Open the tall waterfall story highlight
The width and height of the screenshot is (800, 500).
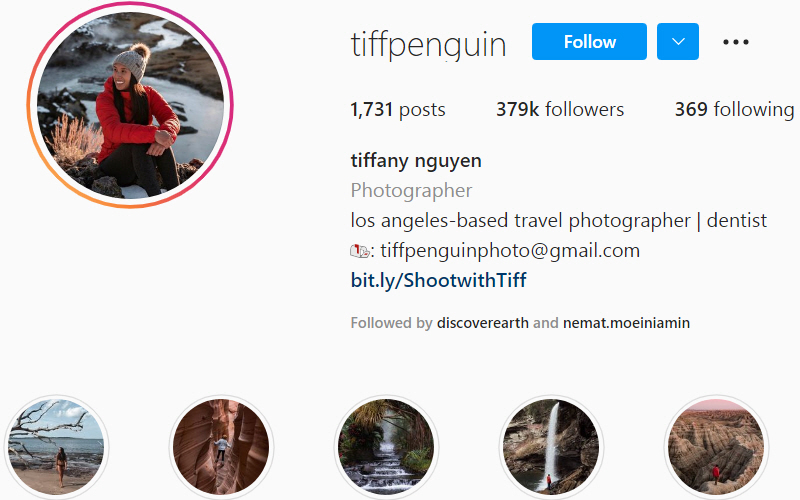click(x=551, y=446)
